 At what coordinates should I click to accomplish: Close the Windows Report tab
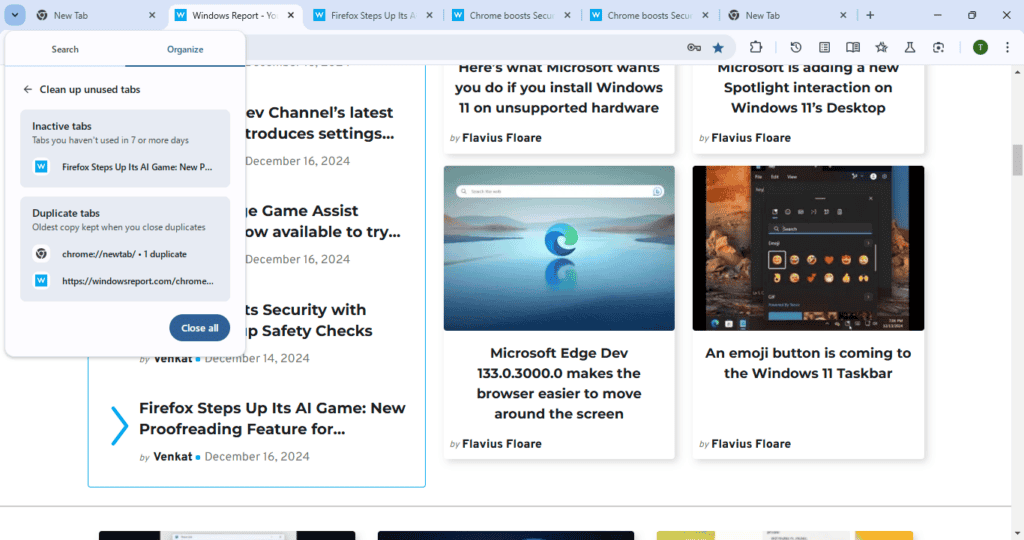click(291, 15)
